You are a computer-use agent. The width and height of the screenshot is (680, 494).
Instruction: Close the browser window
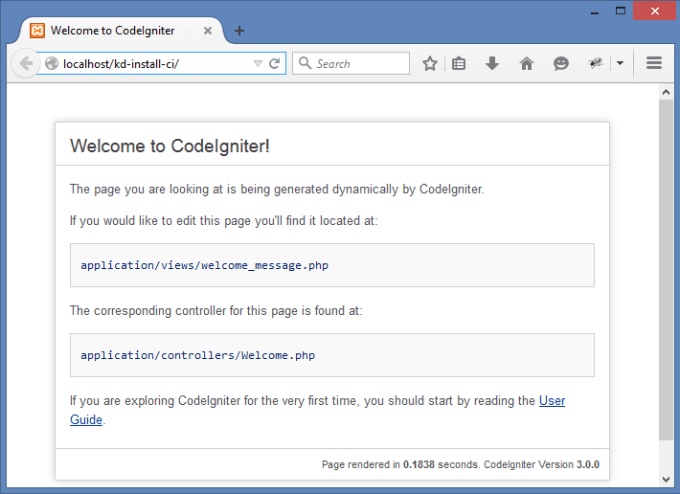click(x=655, y=11)
